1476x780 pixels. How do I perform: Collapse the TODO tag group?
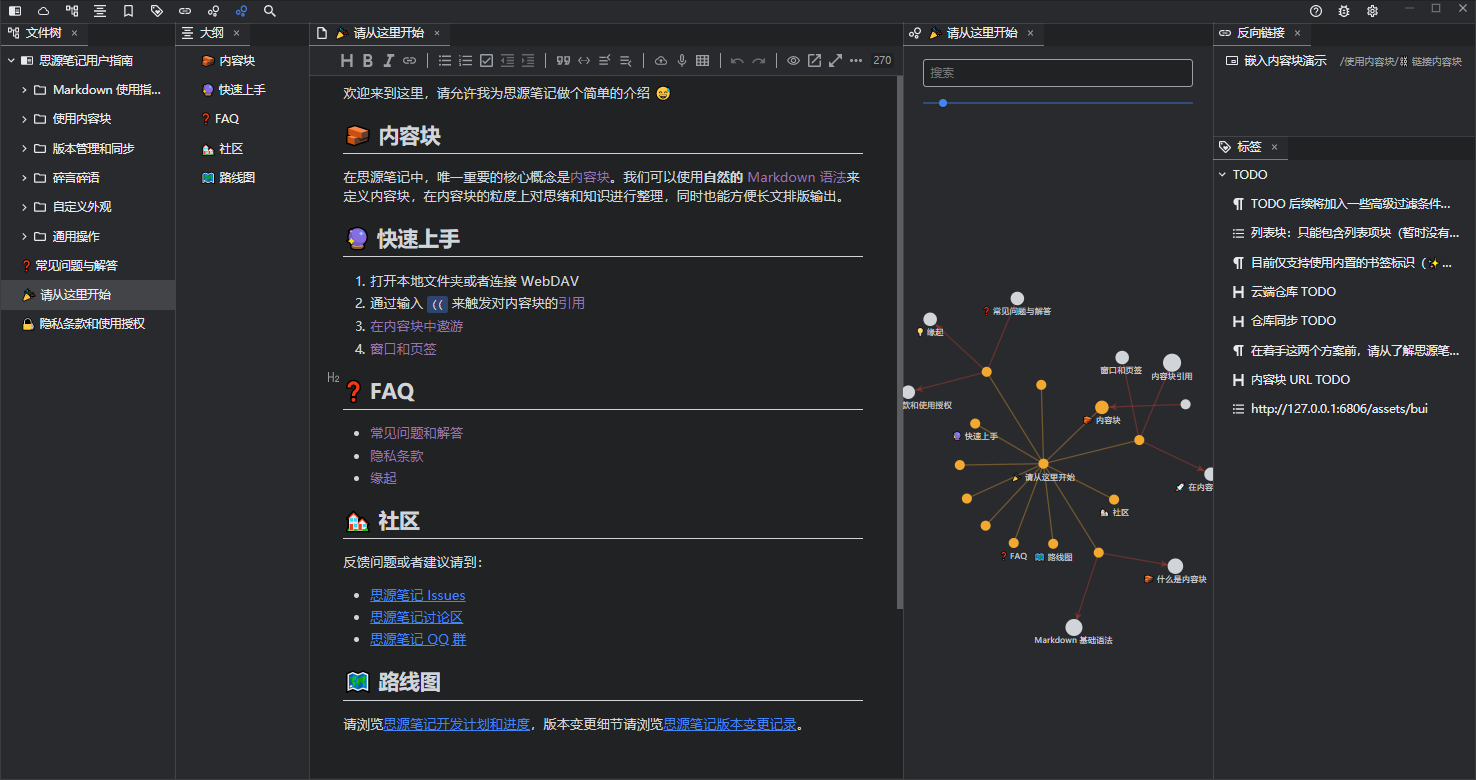point(1222,175)
